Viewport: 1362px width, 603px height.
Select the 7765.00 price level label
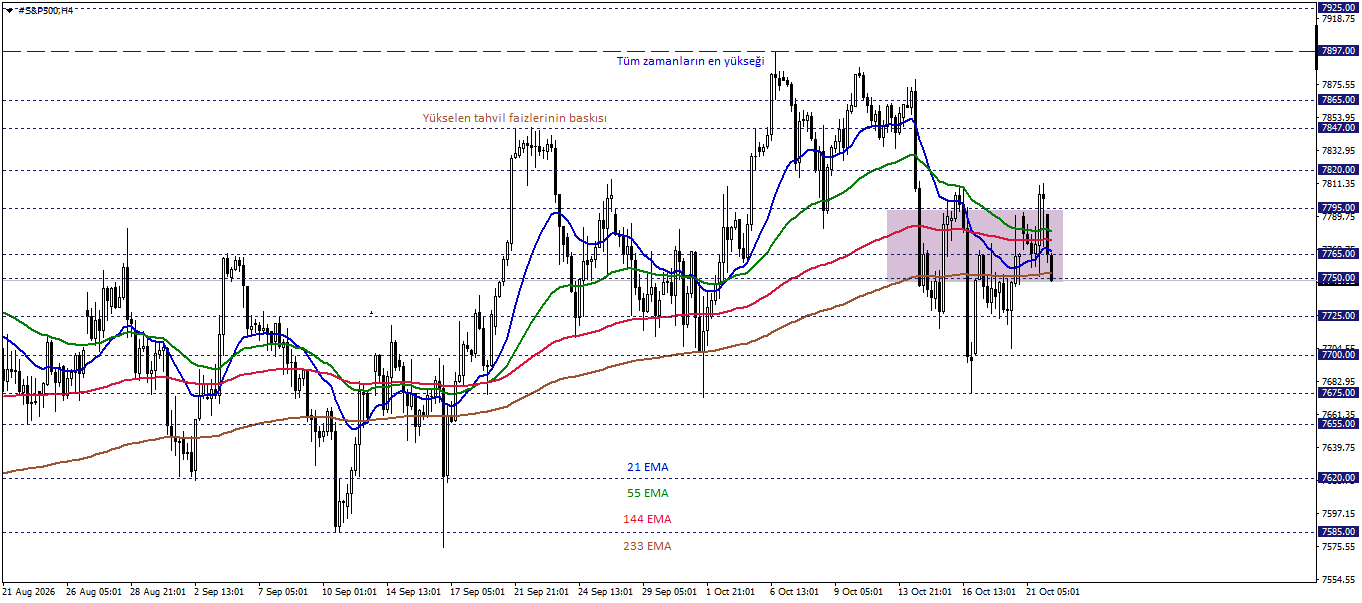[x=1338, y=254]
